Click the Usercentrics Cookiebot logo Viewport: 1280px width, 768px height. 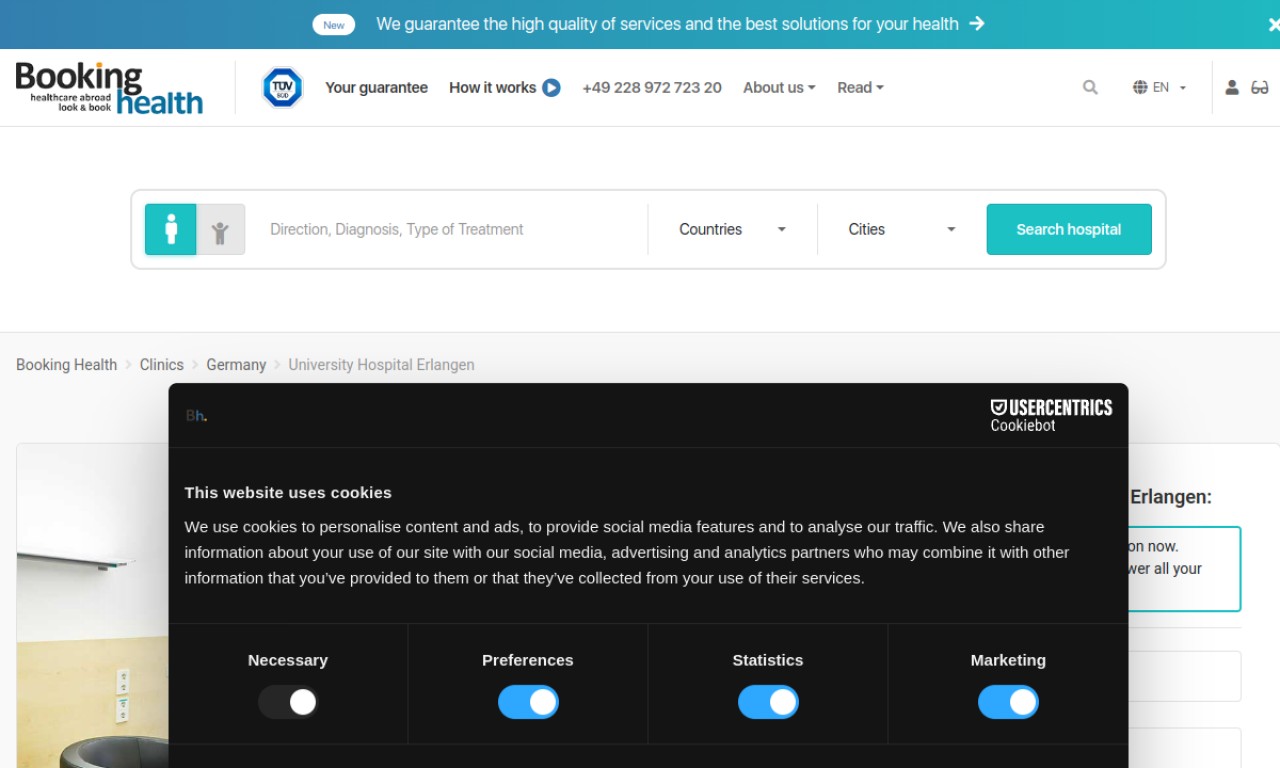click(x=1051, y=415)
